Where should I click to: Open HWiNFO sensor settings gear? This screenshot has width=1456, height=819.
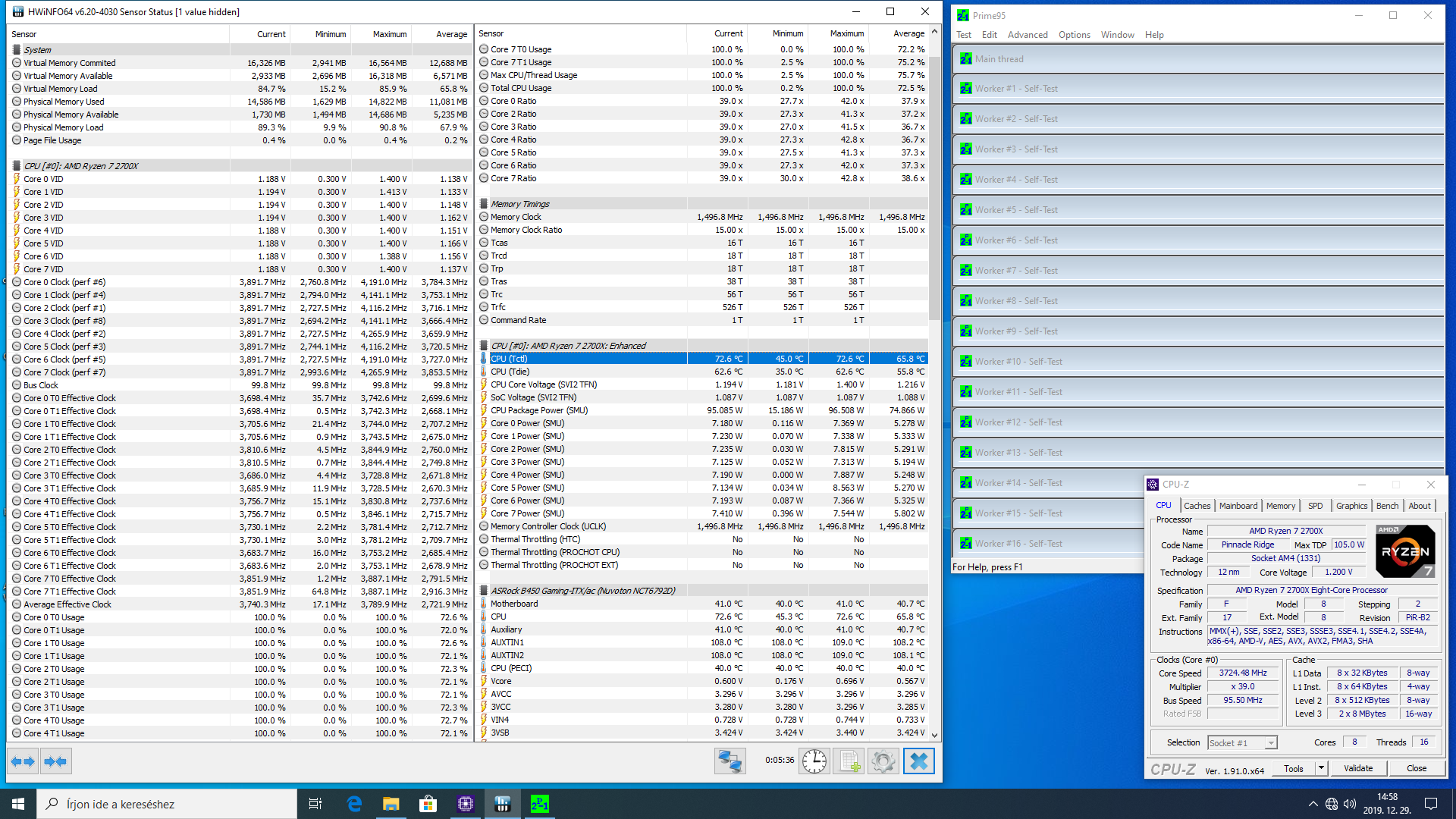click(x=883, y=761)
